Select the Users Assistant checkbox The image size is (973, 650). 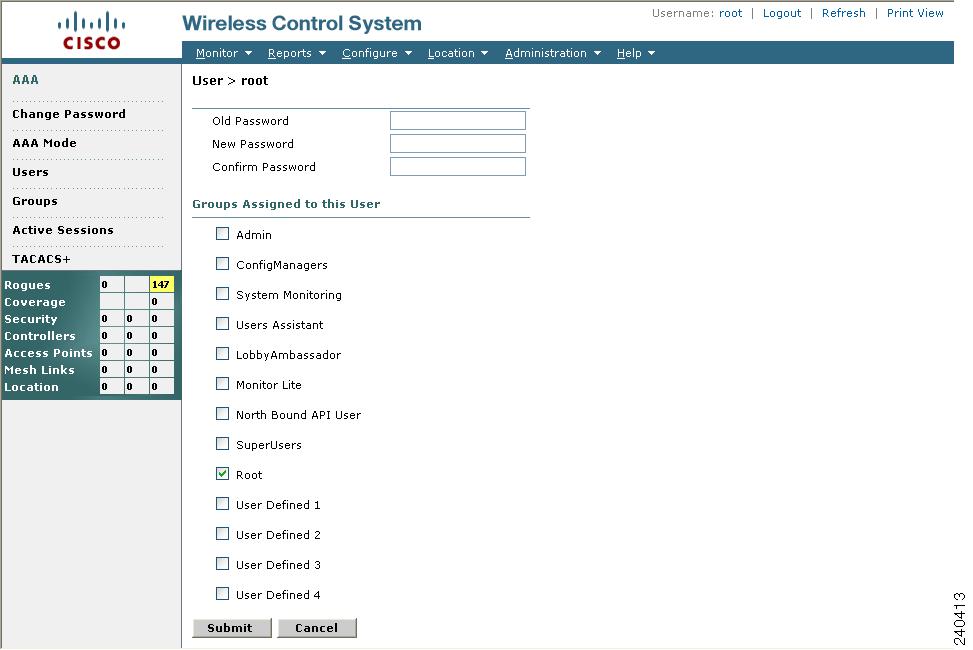click(x=222, y=323)
